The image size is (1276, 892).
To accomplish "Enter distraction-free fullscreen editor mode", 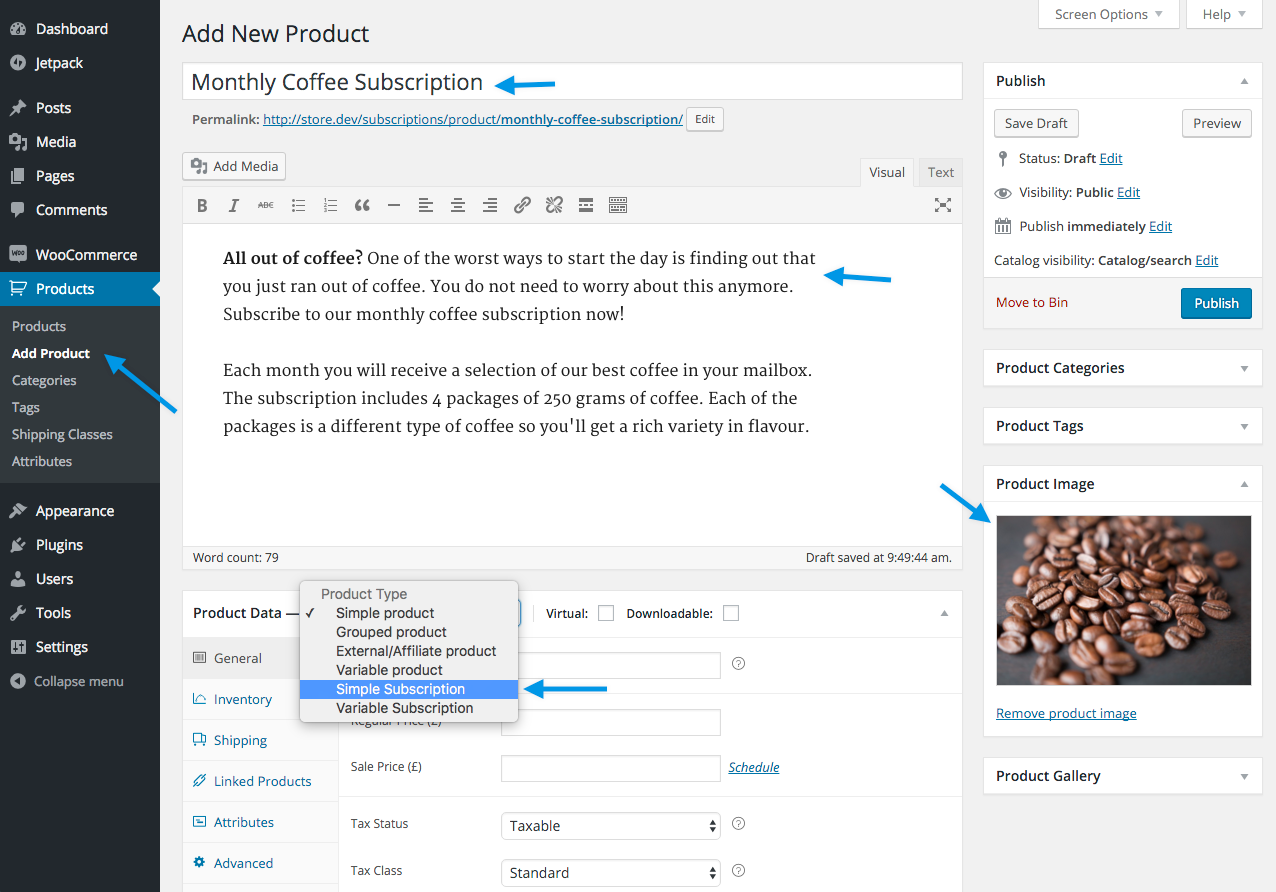I will 942,205.
